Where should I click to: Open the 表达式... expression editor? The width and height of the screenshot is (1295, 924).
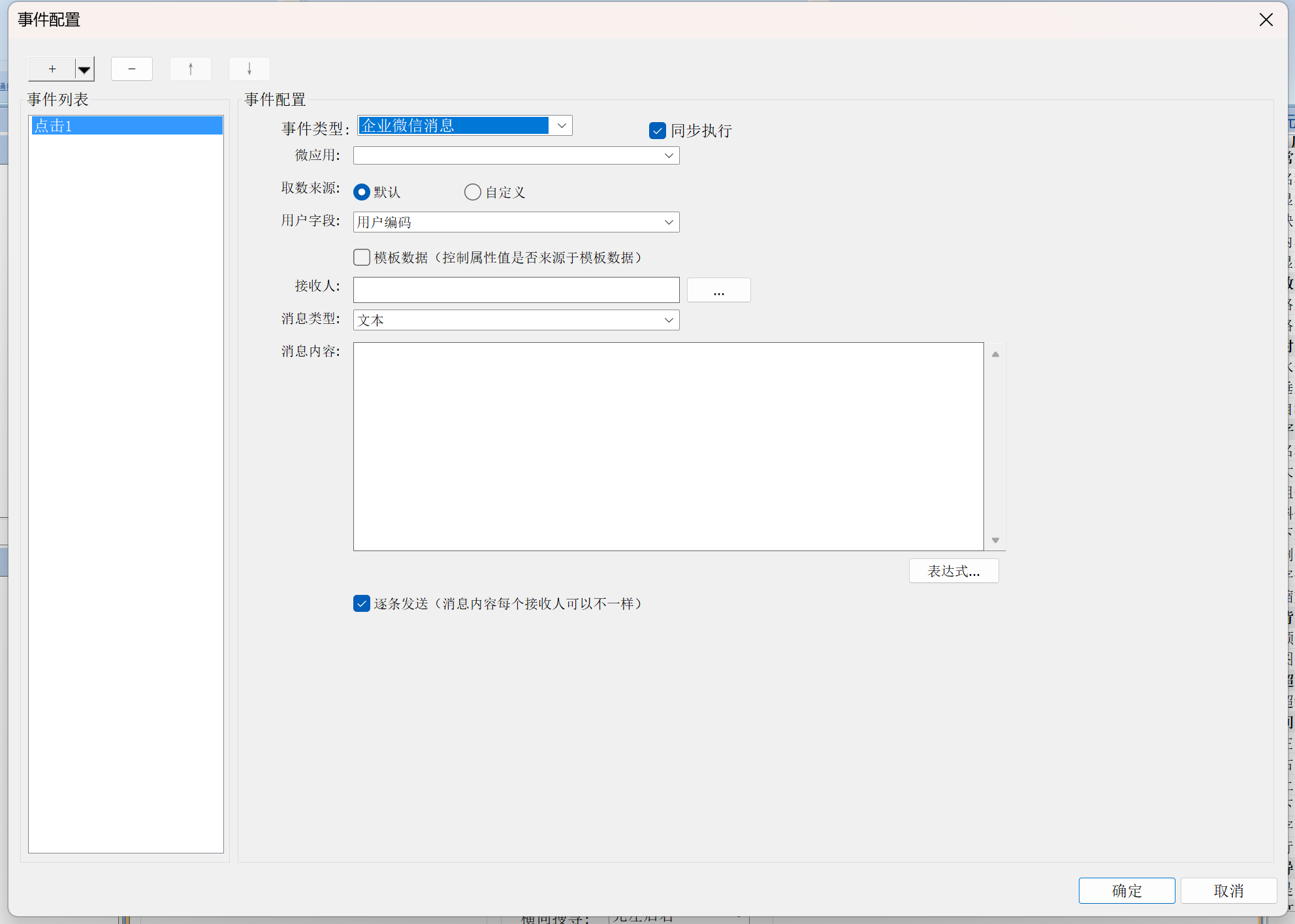coord(953,571)
